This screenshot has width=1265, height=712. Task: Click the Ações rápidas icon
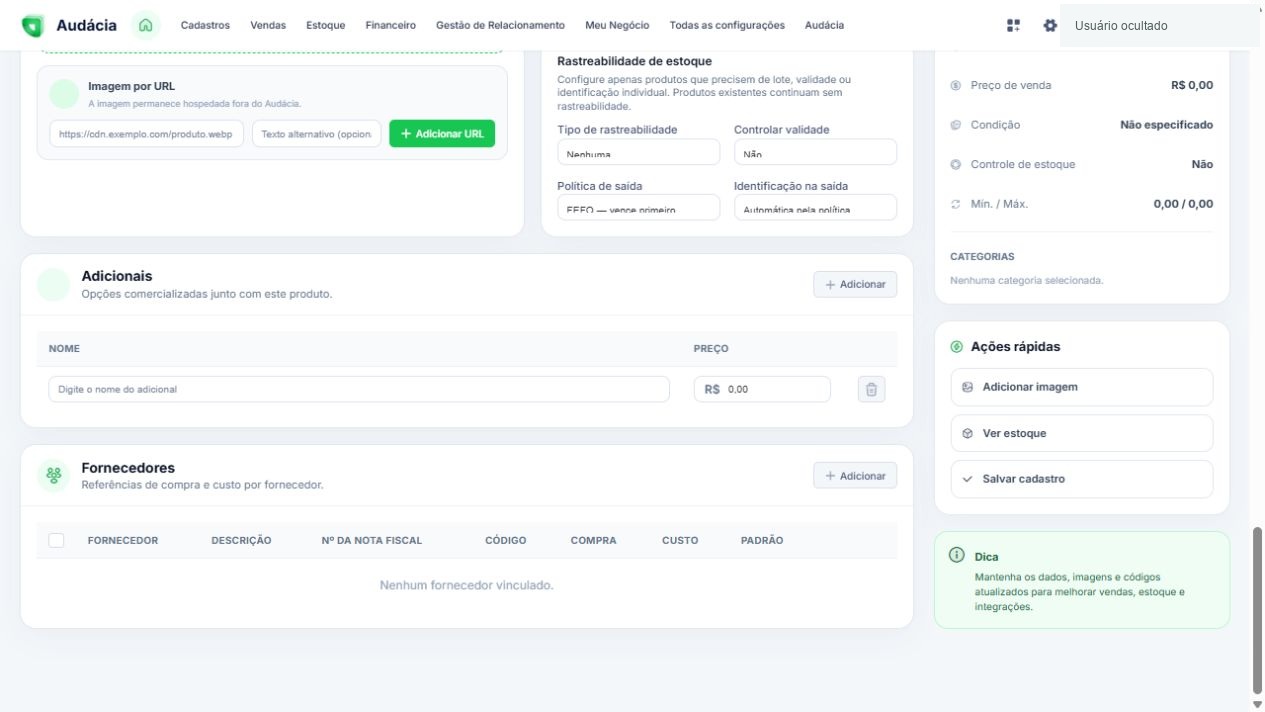point(957,347)
